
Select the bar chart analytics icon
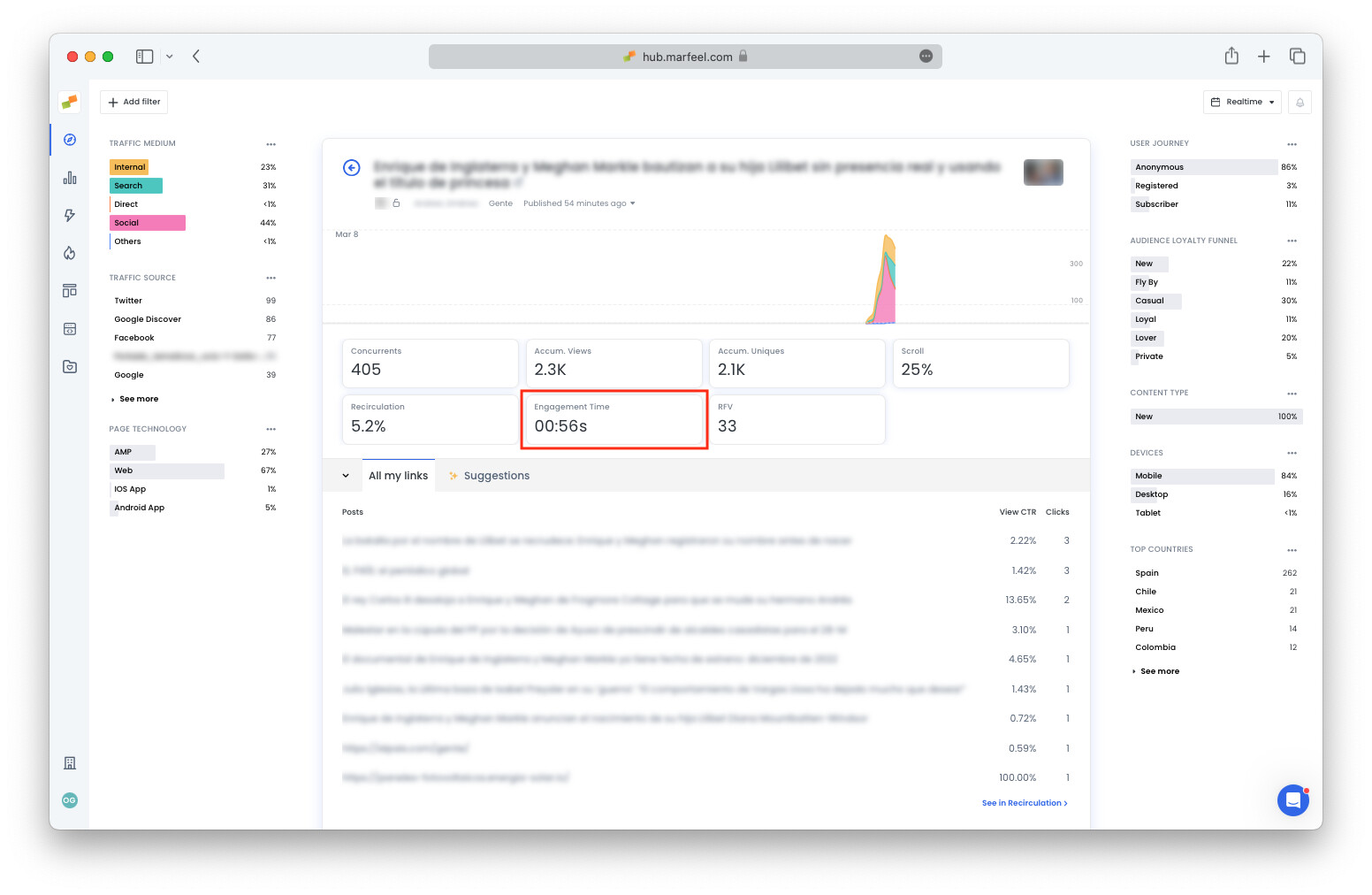tap(69, 177)
